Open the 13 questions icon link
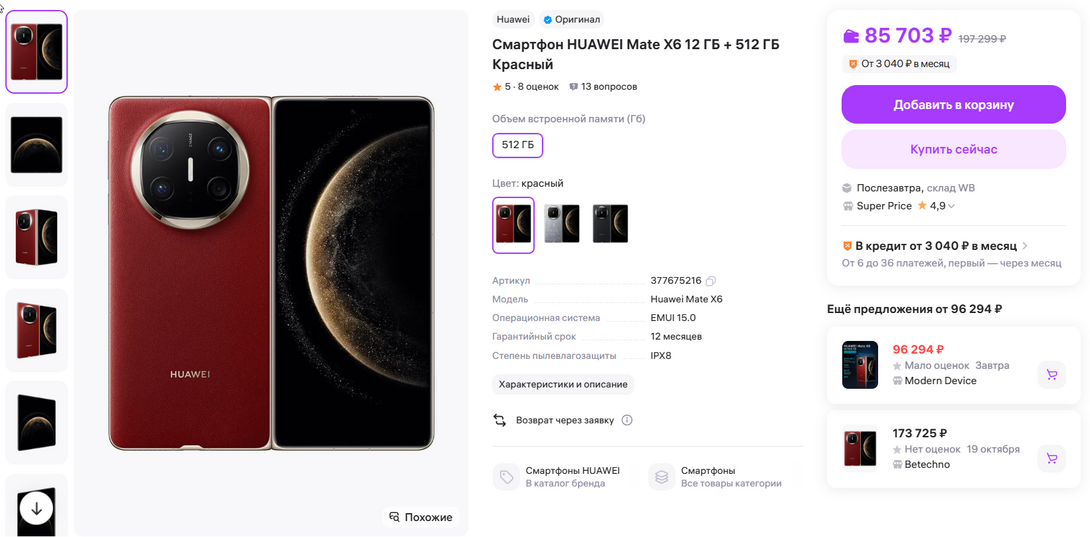Image resolution: width=1090 pixels, height=537 pixels. coord(574,87)
